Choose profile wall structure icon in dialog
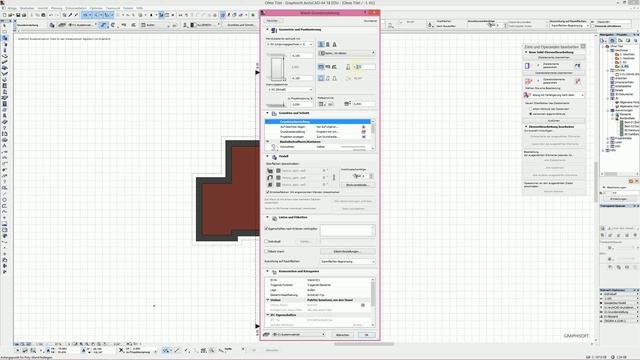Image resolution: width=640 pixels, height=360 pixels. click(334, 44)
